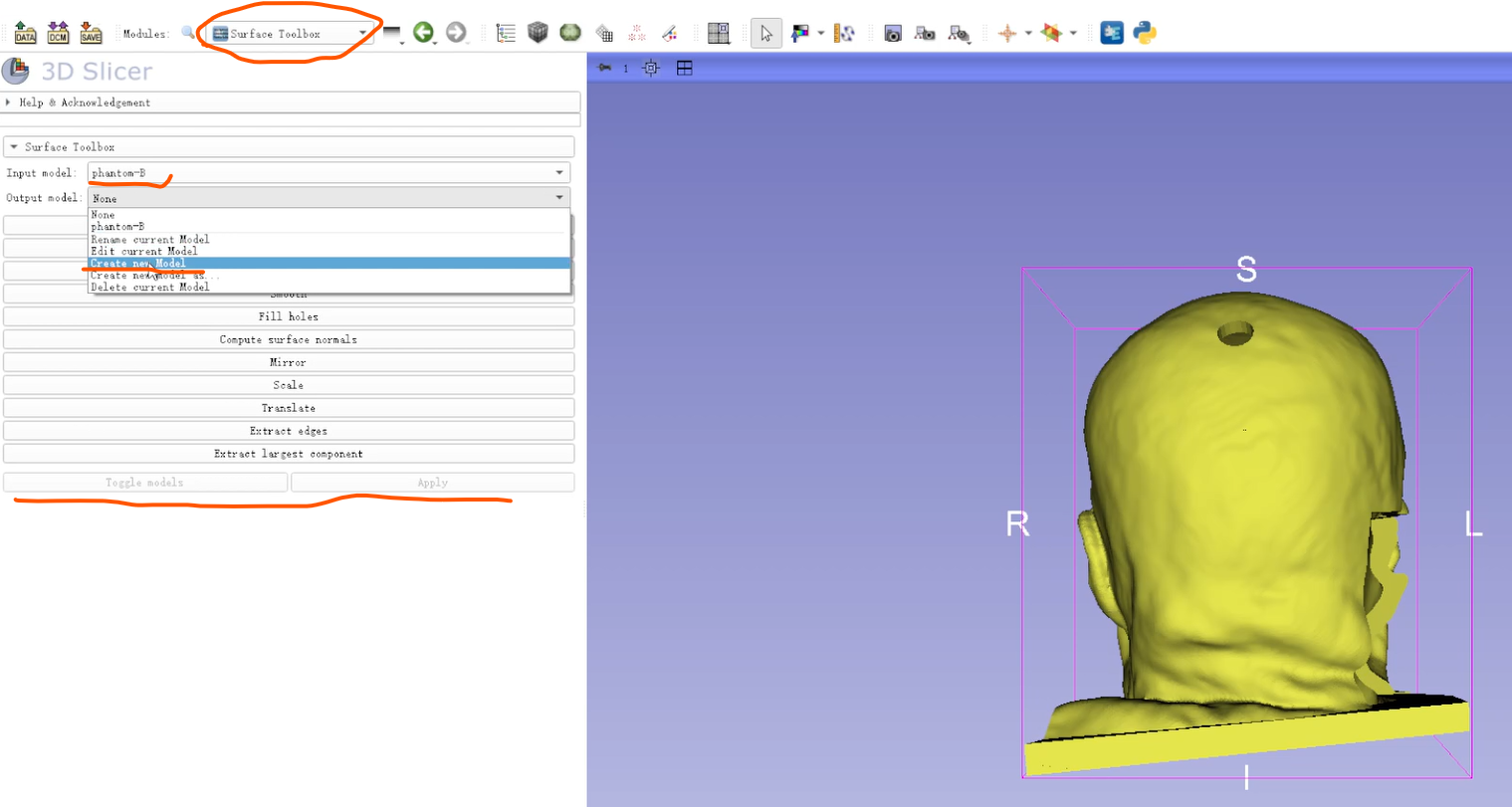Image resolution: width=1512 pixels, height=807 pixels.
Task: Click the Toggle models button
Action: pos(145,483)
